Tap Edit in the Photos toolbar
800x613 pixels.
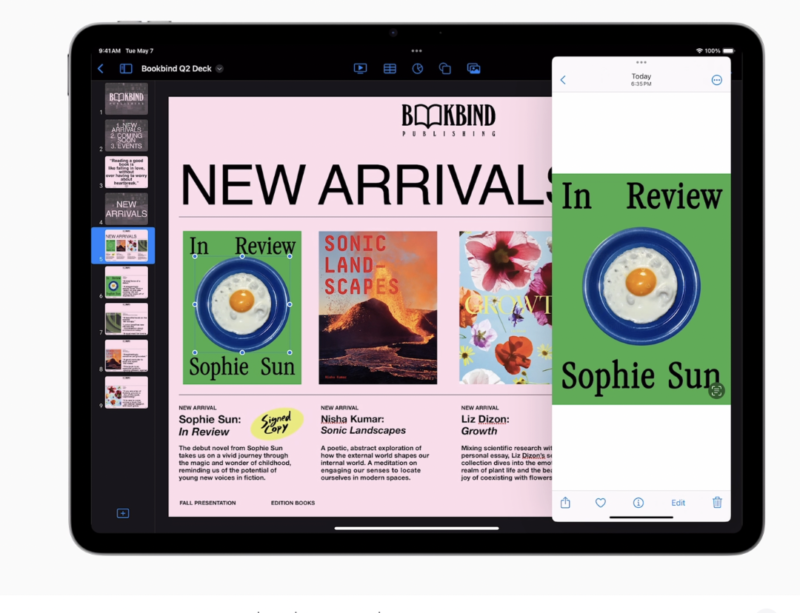click(x=678, y=503)
